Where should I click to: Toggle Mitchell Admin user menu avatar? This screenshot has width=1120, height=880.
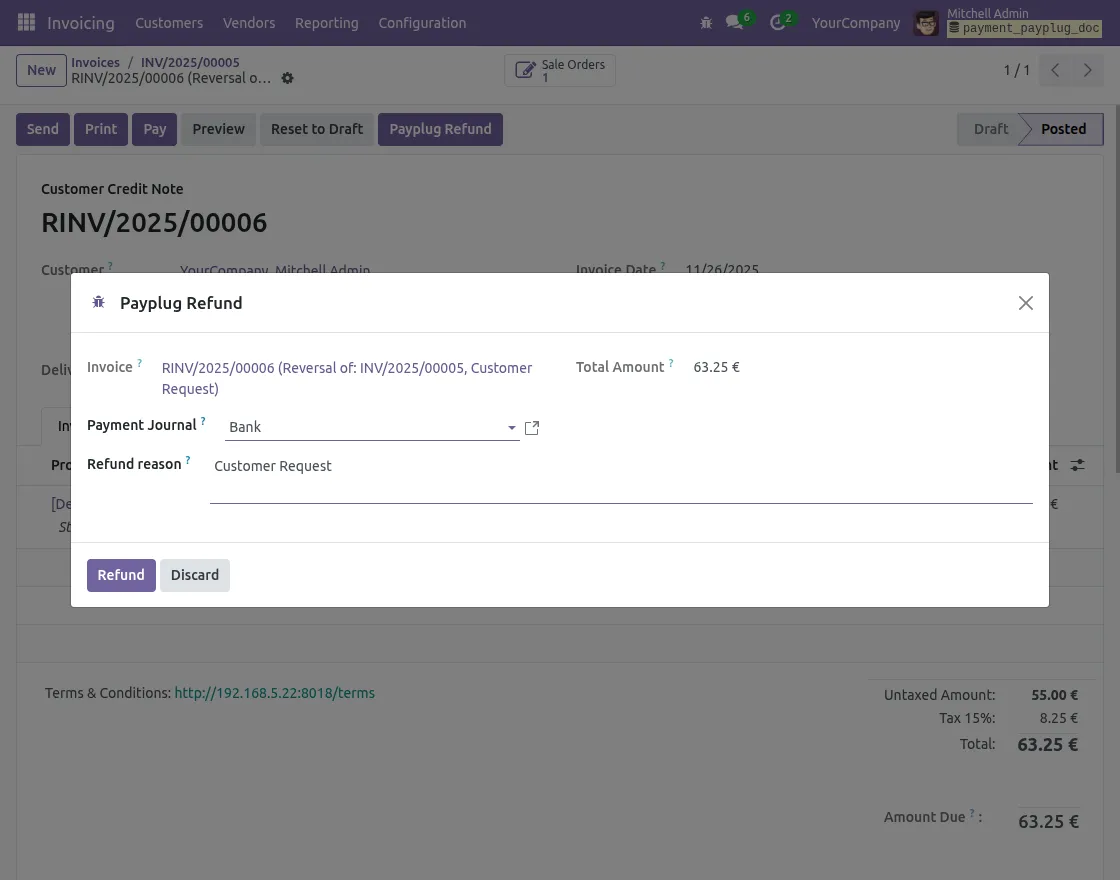tap(926, 22)
